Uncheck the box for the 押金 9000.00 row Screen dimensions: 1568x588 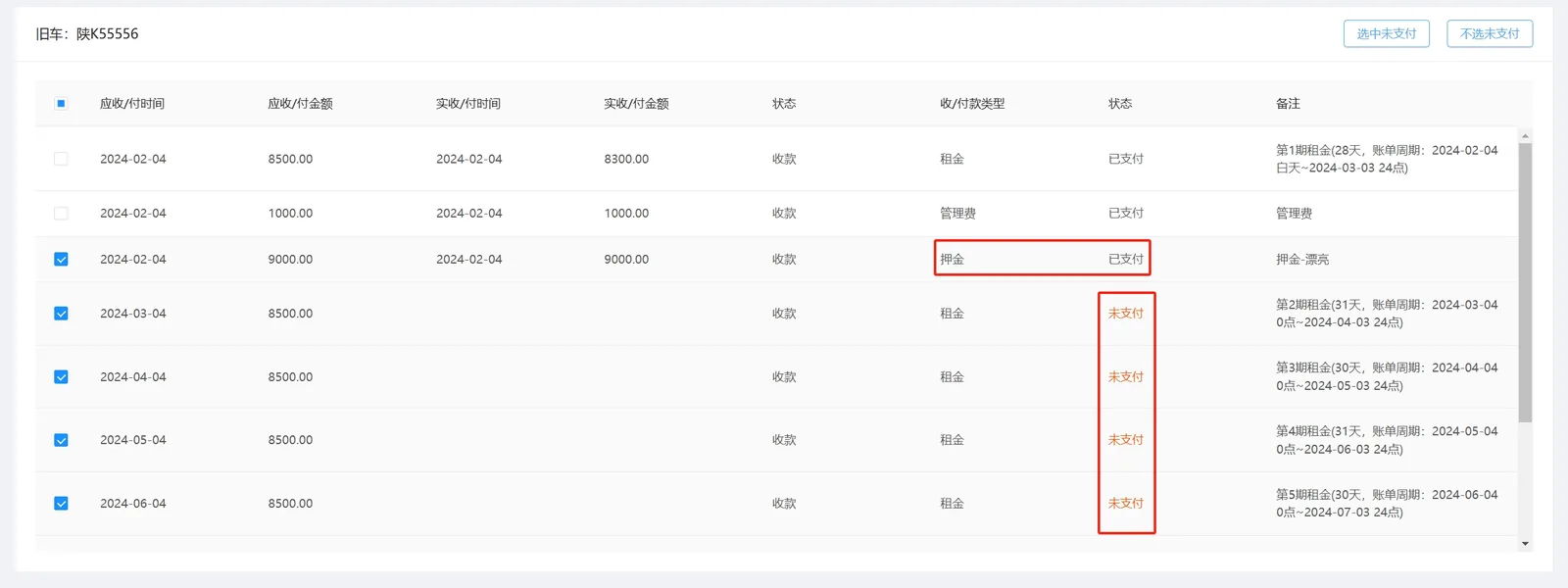coord(61,260)
